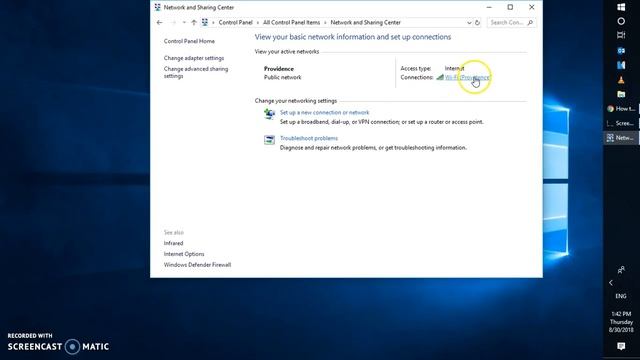Open File Explorer from the taskbar
The width and height of the screenshot is (640, 360).
(621, 94)
